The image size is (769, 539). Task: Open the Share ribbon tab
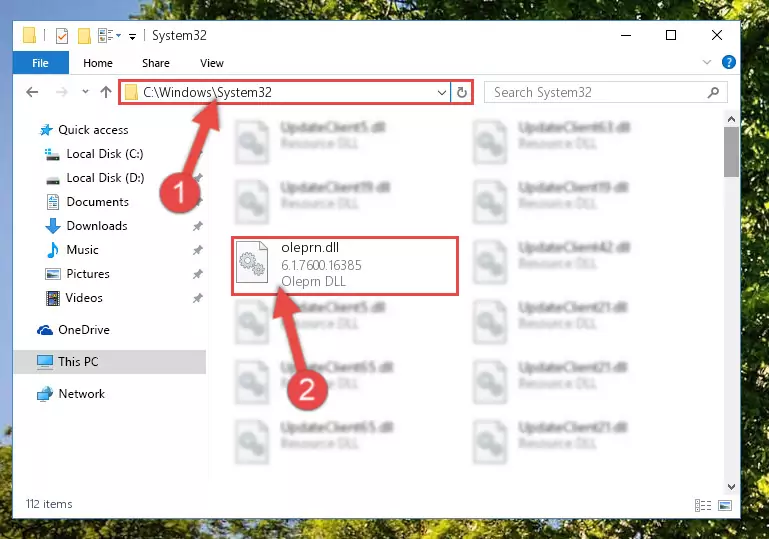click(x=155, y=63)
